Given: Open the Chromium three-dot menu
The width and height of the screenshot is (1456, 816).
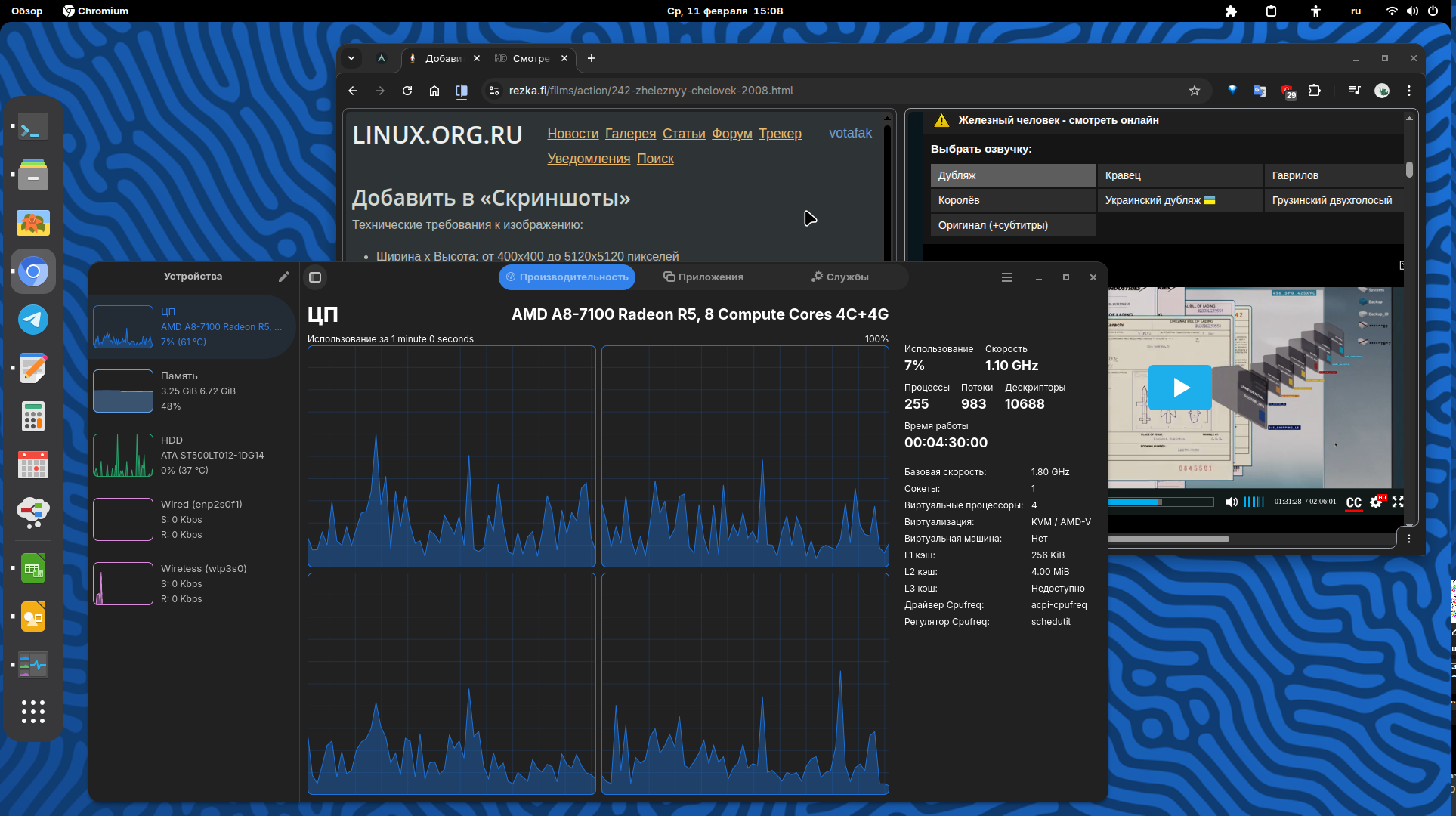Looking at the screenshot, I should click(1408, 91).
